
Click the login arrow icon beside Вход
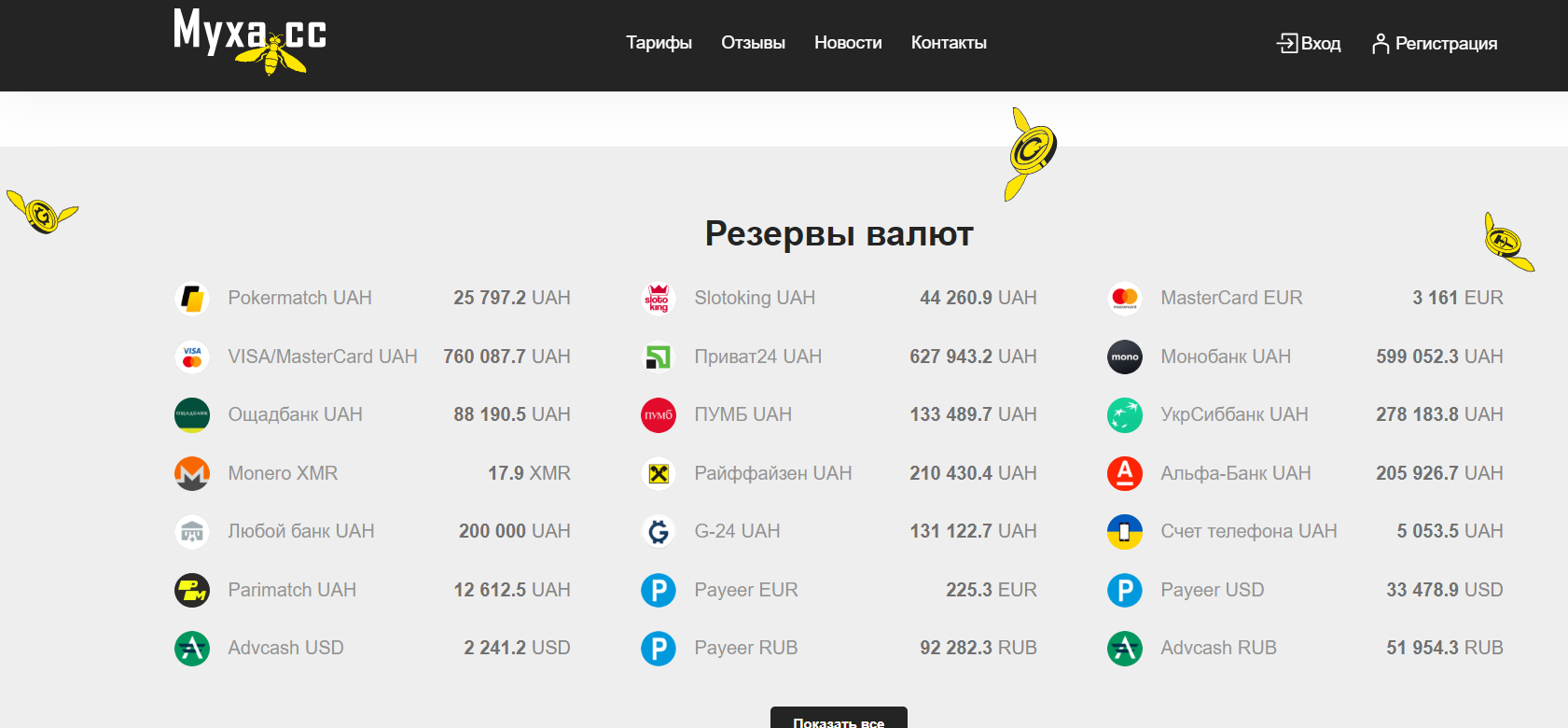[x=1287, y=43]
